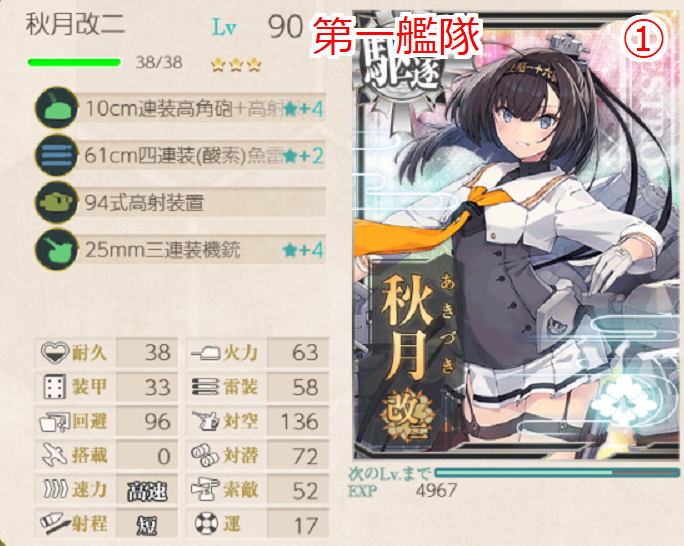Click the green HP bar showing 38/38
684x546 pixels.
coord(74,62)
